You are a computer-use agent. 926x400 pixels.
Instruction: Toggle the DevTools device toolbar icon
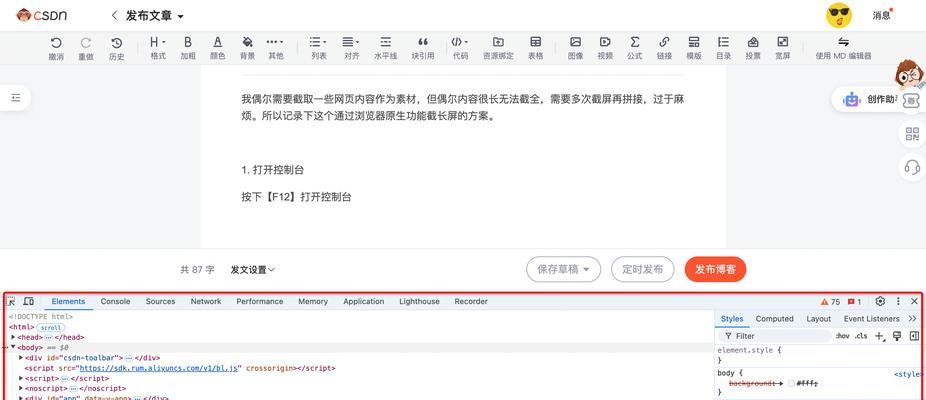[x=28, y=301]
